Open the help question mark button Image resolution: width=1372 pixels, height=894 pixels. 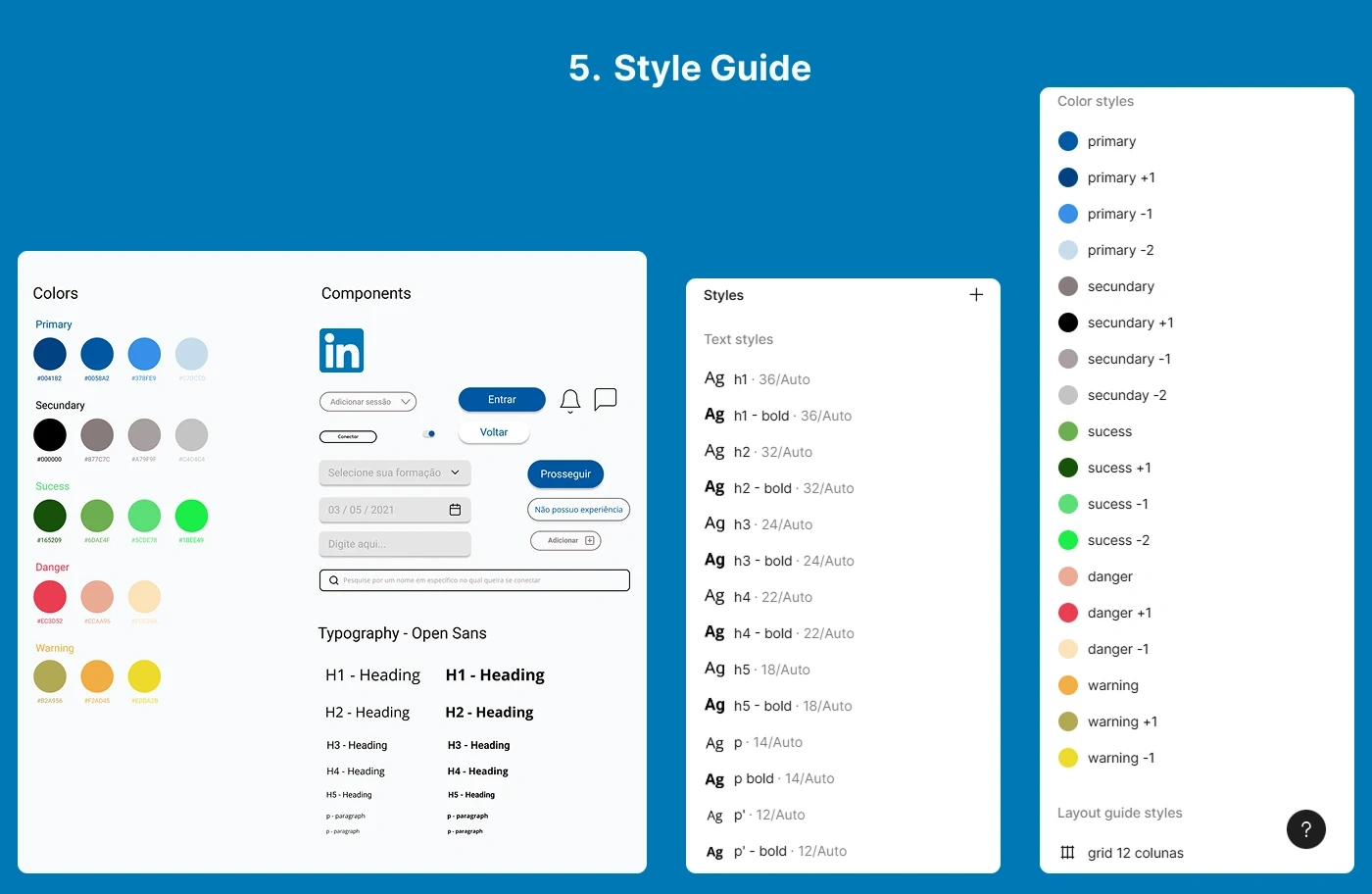pyautogui.click(x=1306, y=829)
